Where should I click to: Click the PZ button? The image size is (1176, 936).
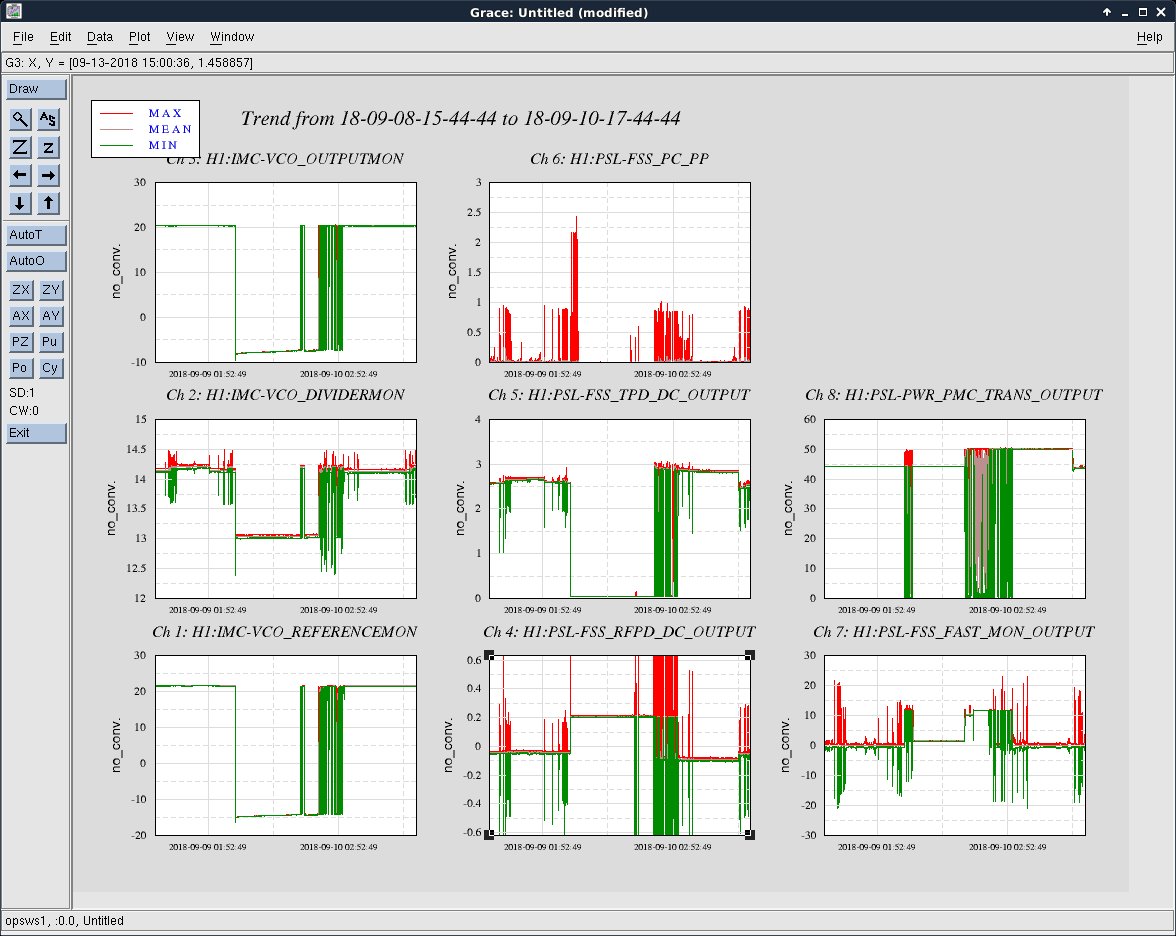coord(21,342)
